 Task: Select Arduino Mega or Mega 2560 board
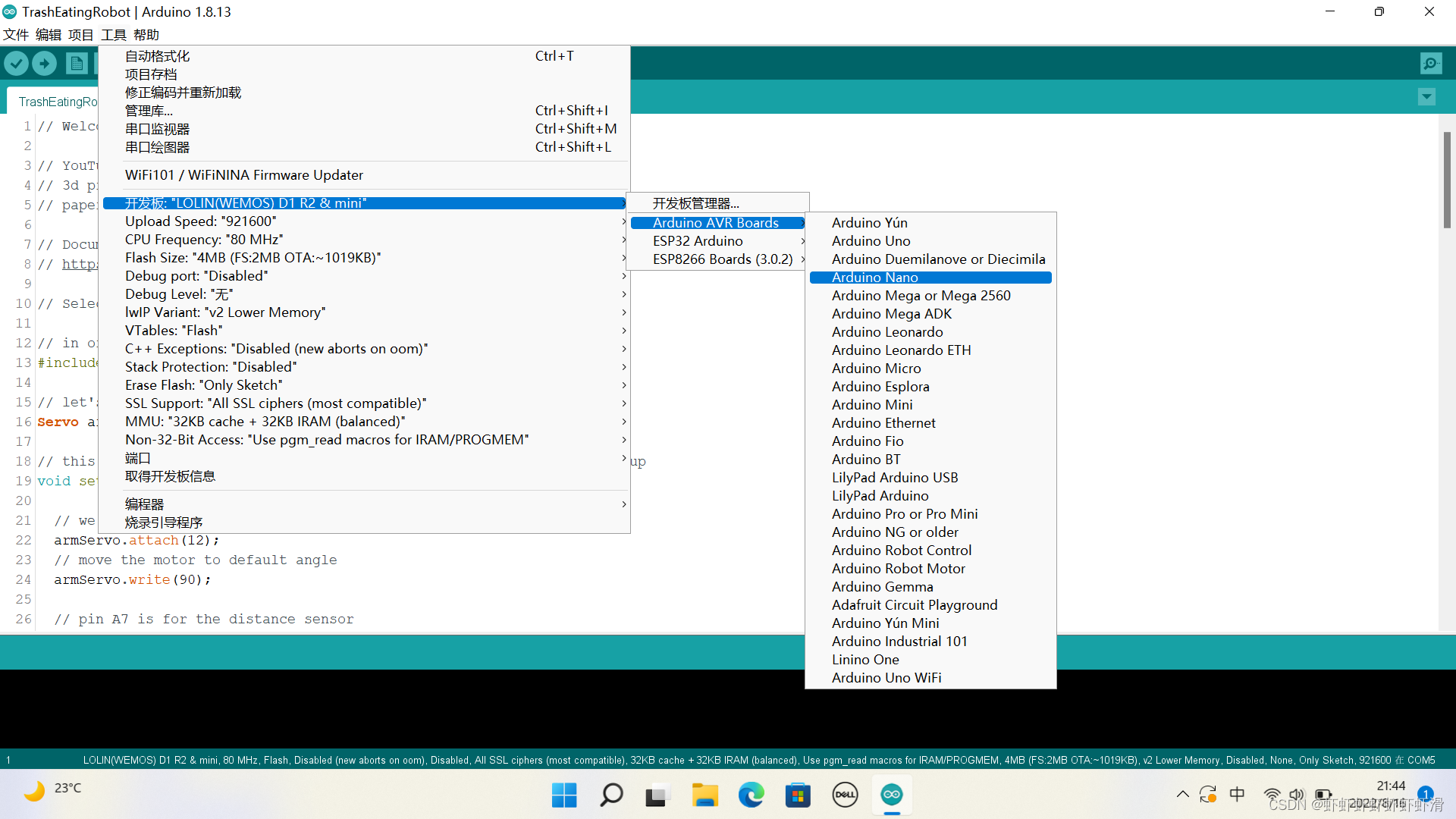point(930,296)
